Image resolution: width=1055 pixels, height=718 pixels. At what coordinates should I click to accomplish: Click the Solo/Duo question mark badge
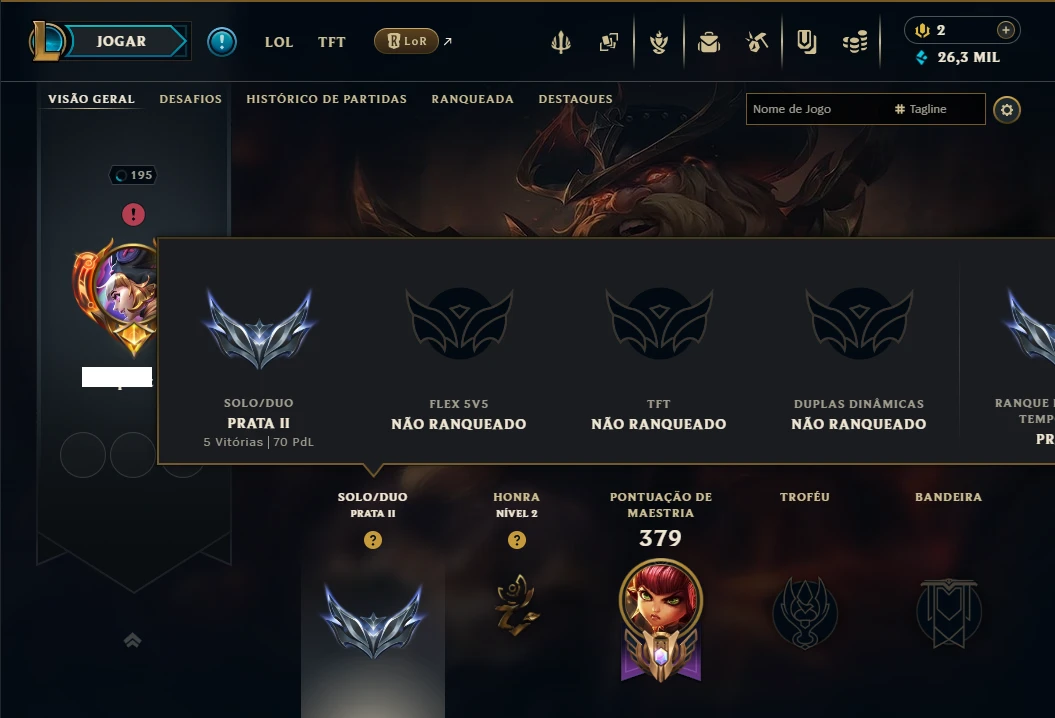point(373,540)
